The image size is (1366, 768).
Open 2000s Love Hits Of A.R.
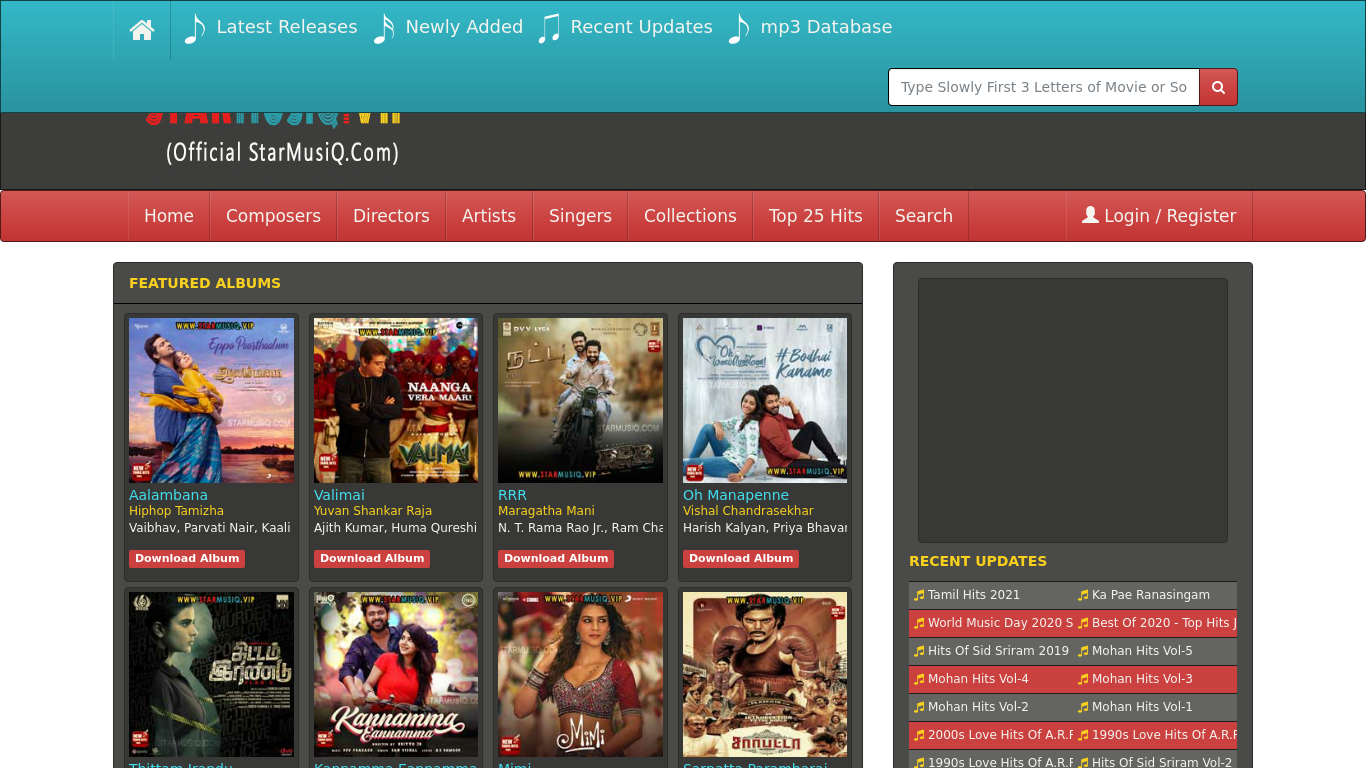(1000, 735)
